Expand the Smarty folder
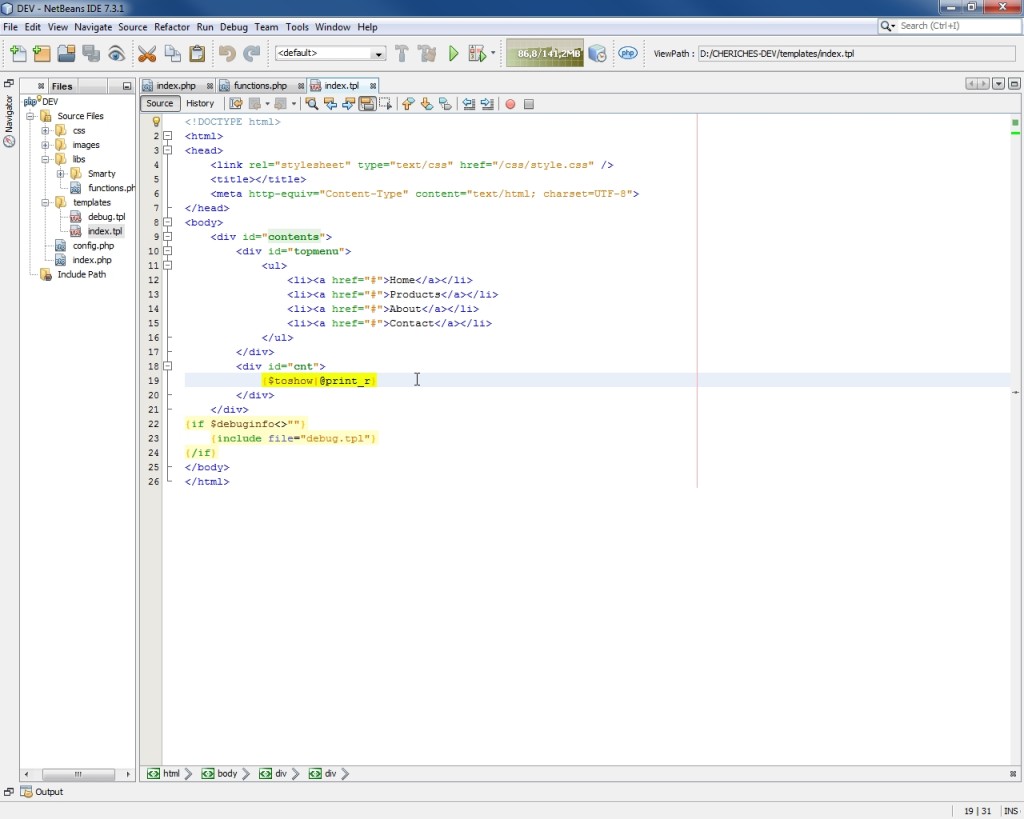Viewport: 1024px width, 819px height. pyautogui.click(x=60, y=174)
